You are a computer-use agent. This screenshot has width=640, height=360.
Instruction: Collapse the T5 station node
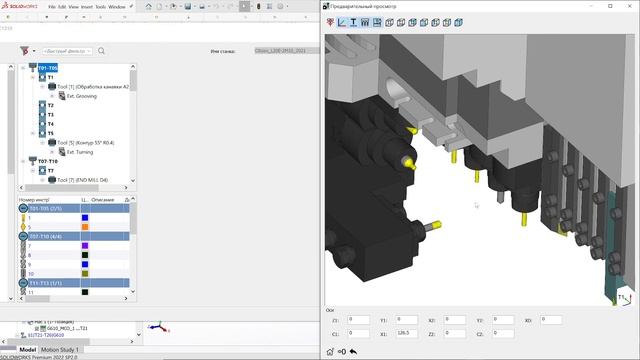pos(33,133)
